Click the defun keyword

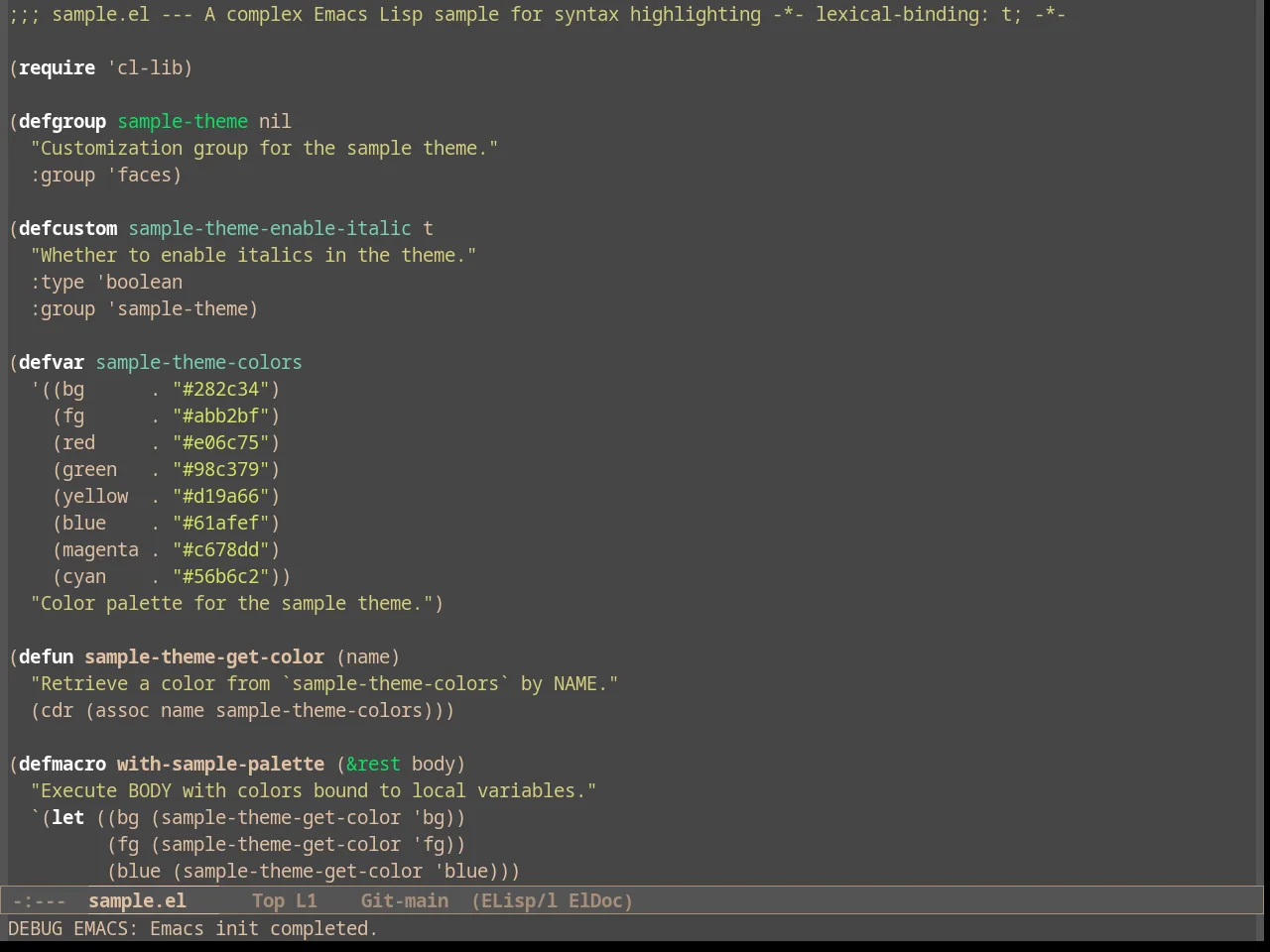(x=47, y=656)
